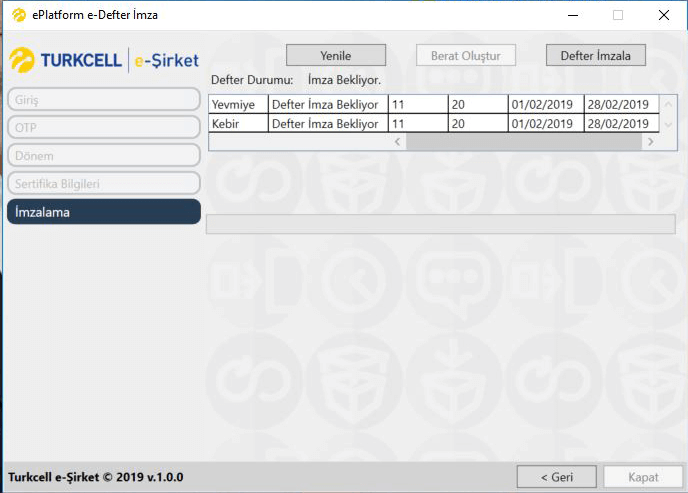Image resolution: width=688 pixels, height=493 pixels.
Task: Open the Giriş step in sidebar
Action: tap(104, 100)
